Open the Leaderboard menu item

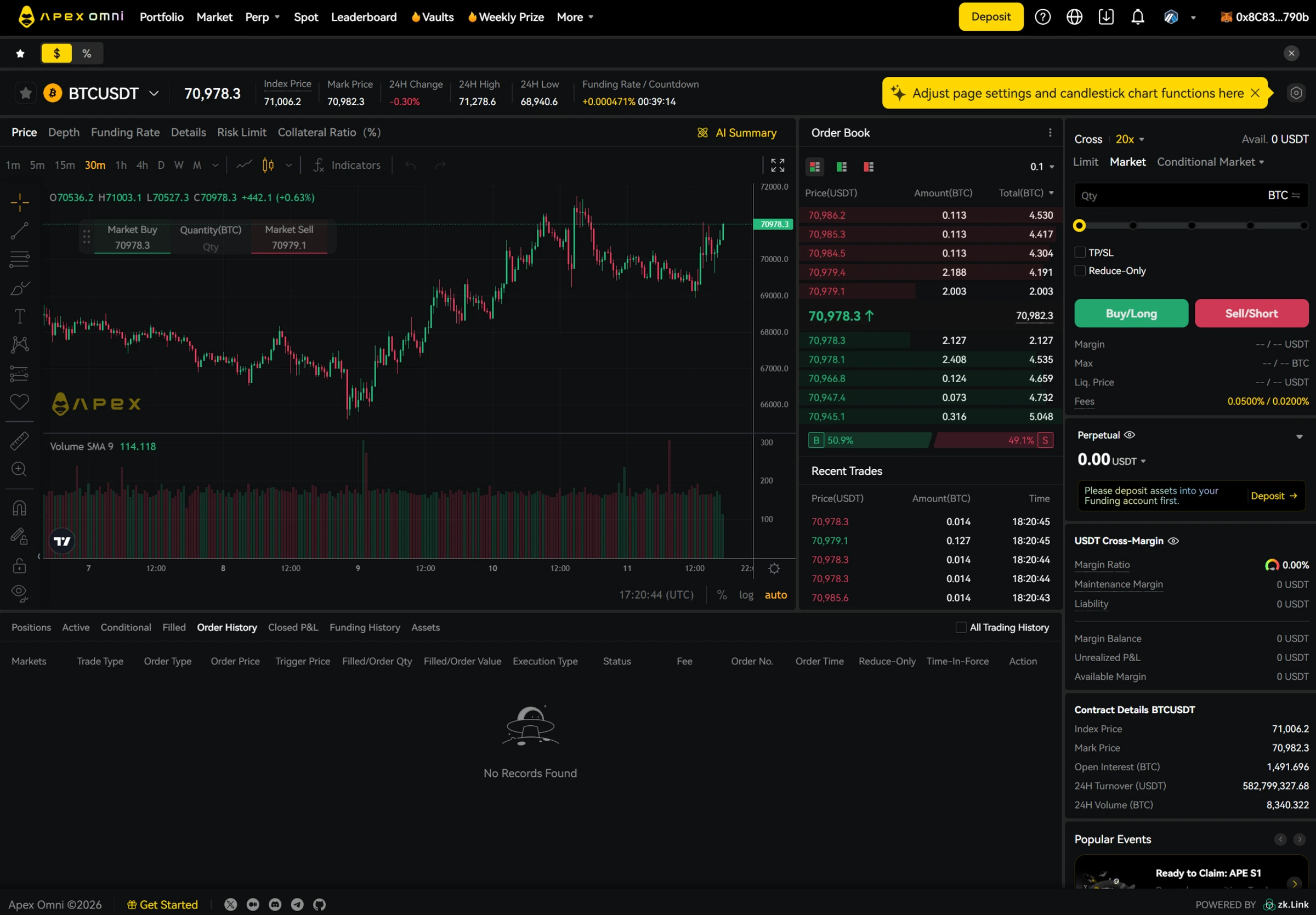[364, 16]
